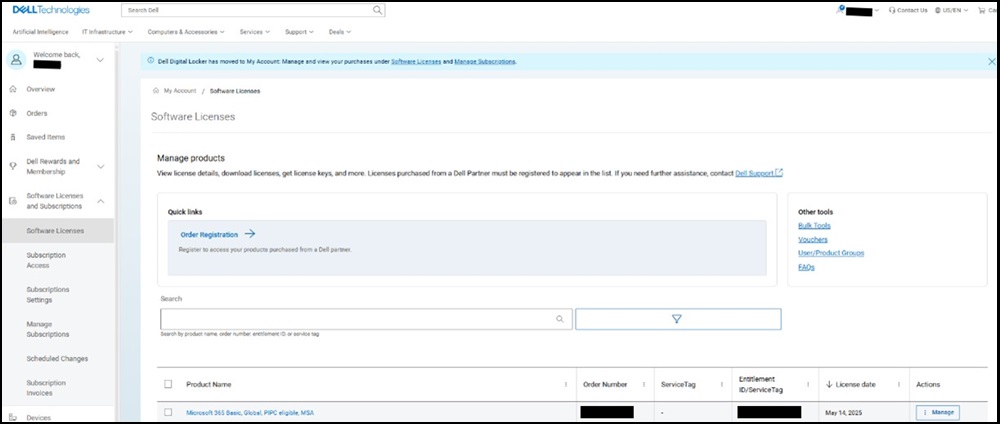Click the user profile avatar in sidebar
This screenshot has height=424, width=1000.
(x=16, y=60)
